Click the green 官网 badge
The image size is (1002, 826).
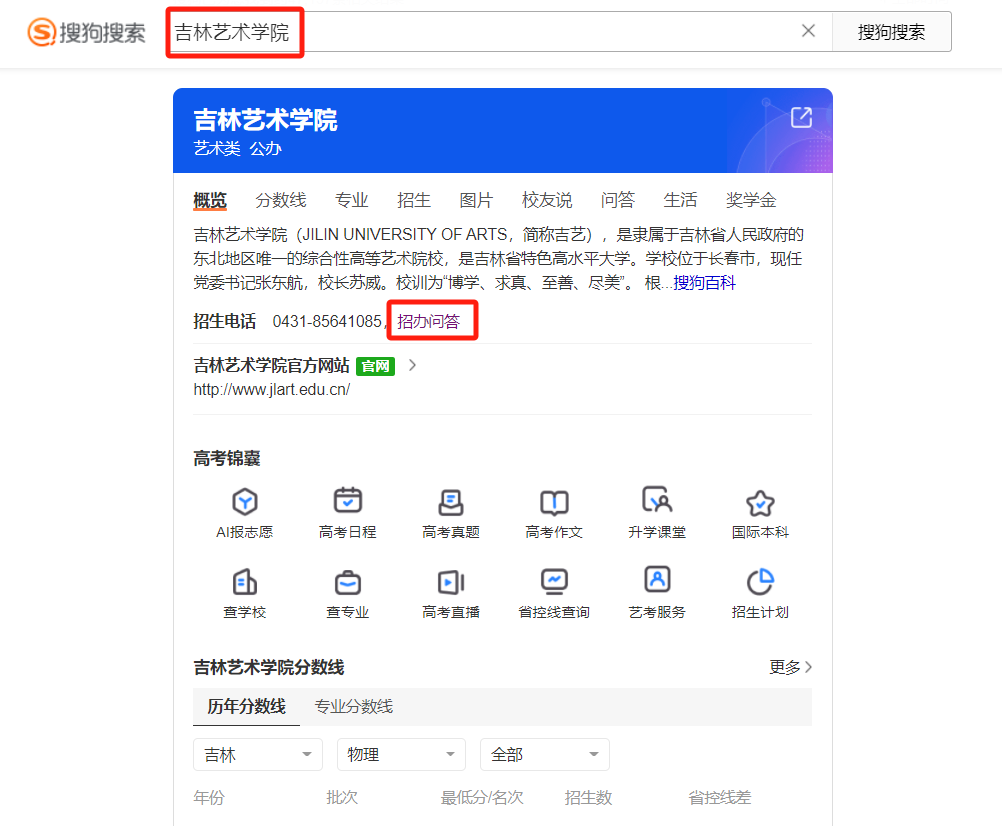click(375, 366)
